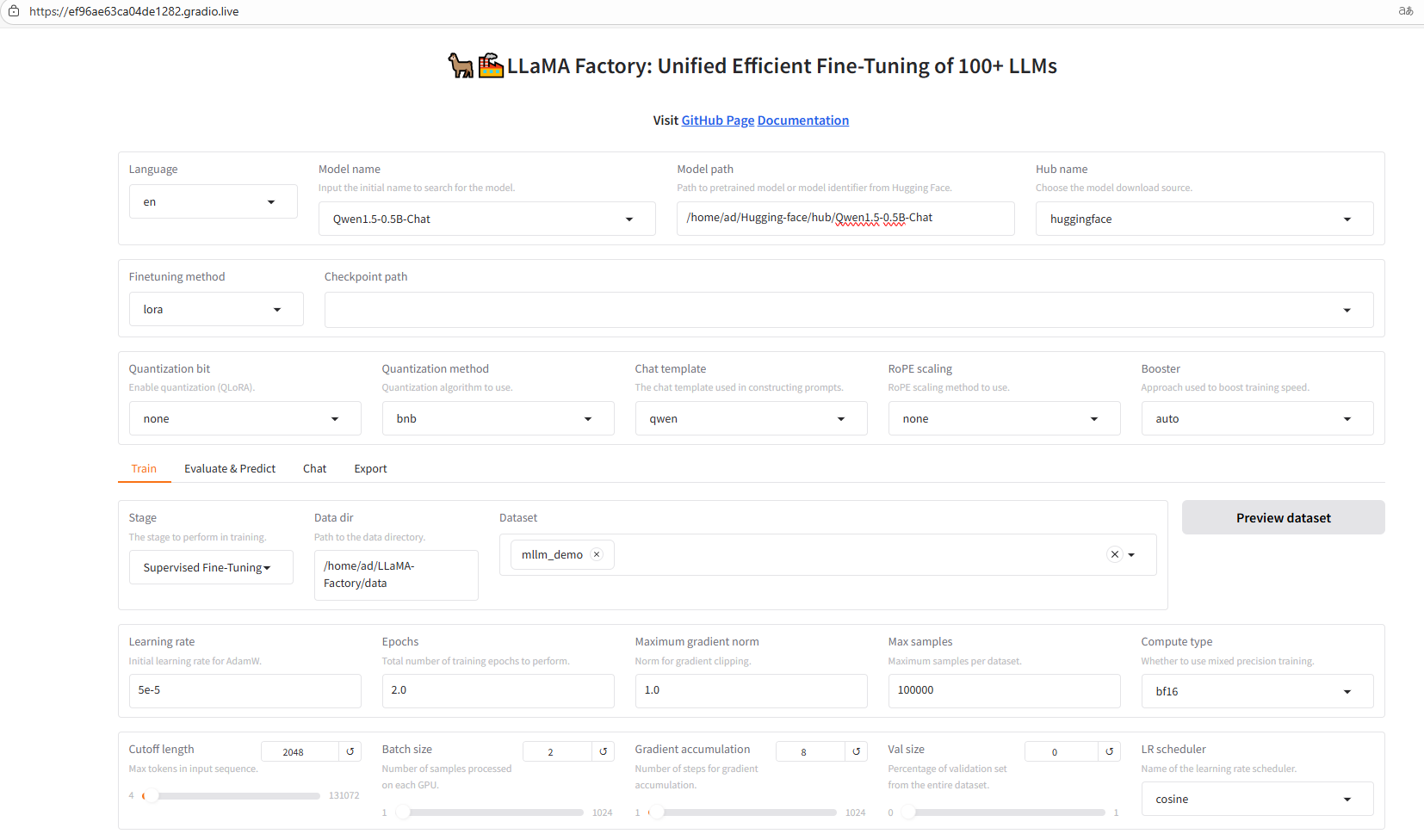Switch to the Evaluate & Predict tab
Image resolution: width=1424 pixels, height=840 pixels.
(x=230, y=468)
